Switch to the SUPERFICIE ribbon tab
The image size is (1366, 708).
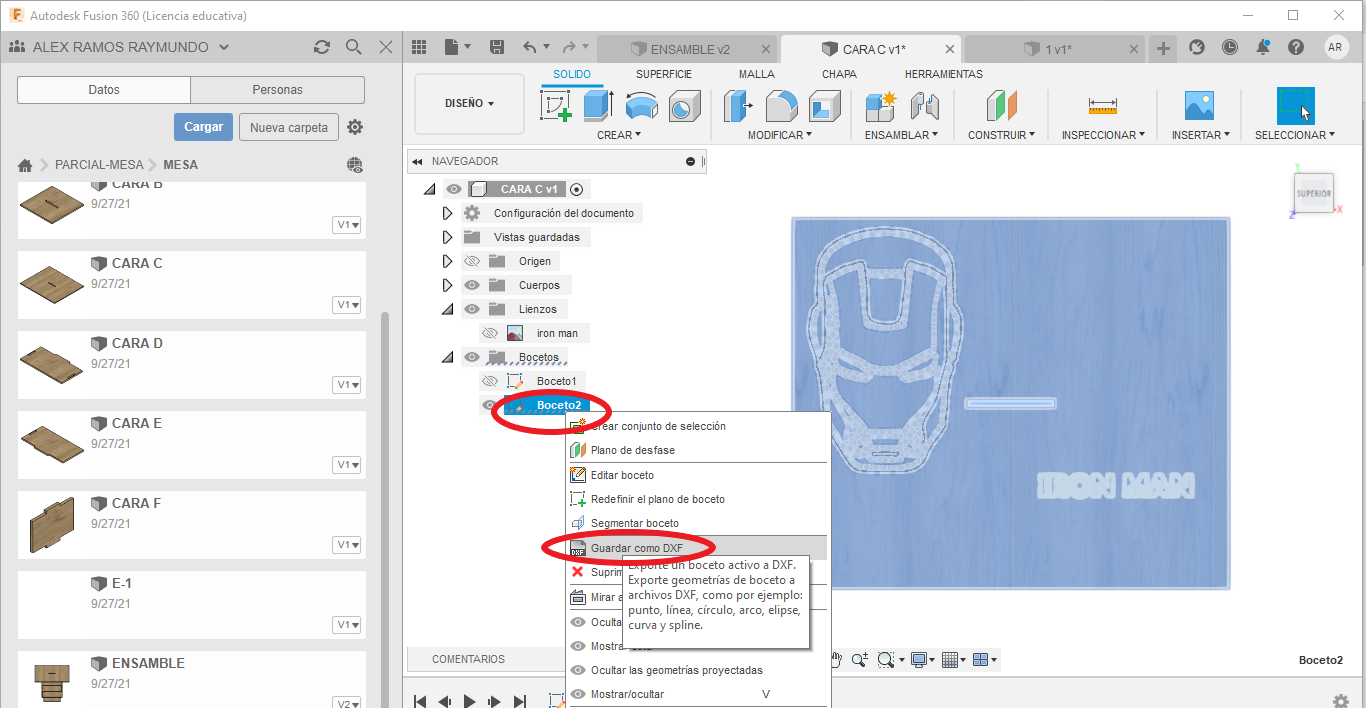click(x=664, y=74)
